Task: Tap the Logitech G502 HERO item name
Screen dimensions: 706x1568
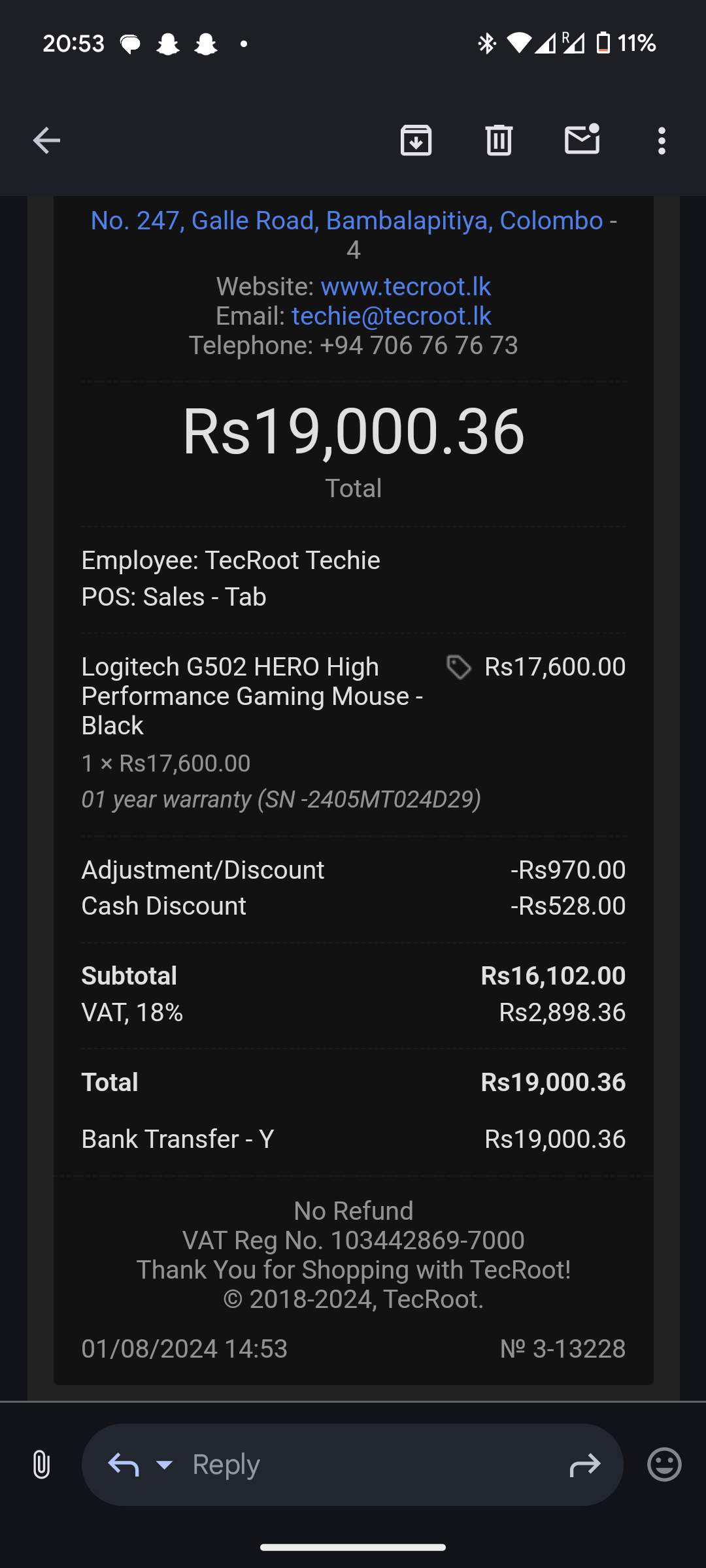Action: point(252,696)
